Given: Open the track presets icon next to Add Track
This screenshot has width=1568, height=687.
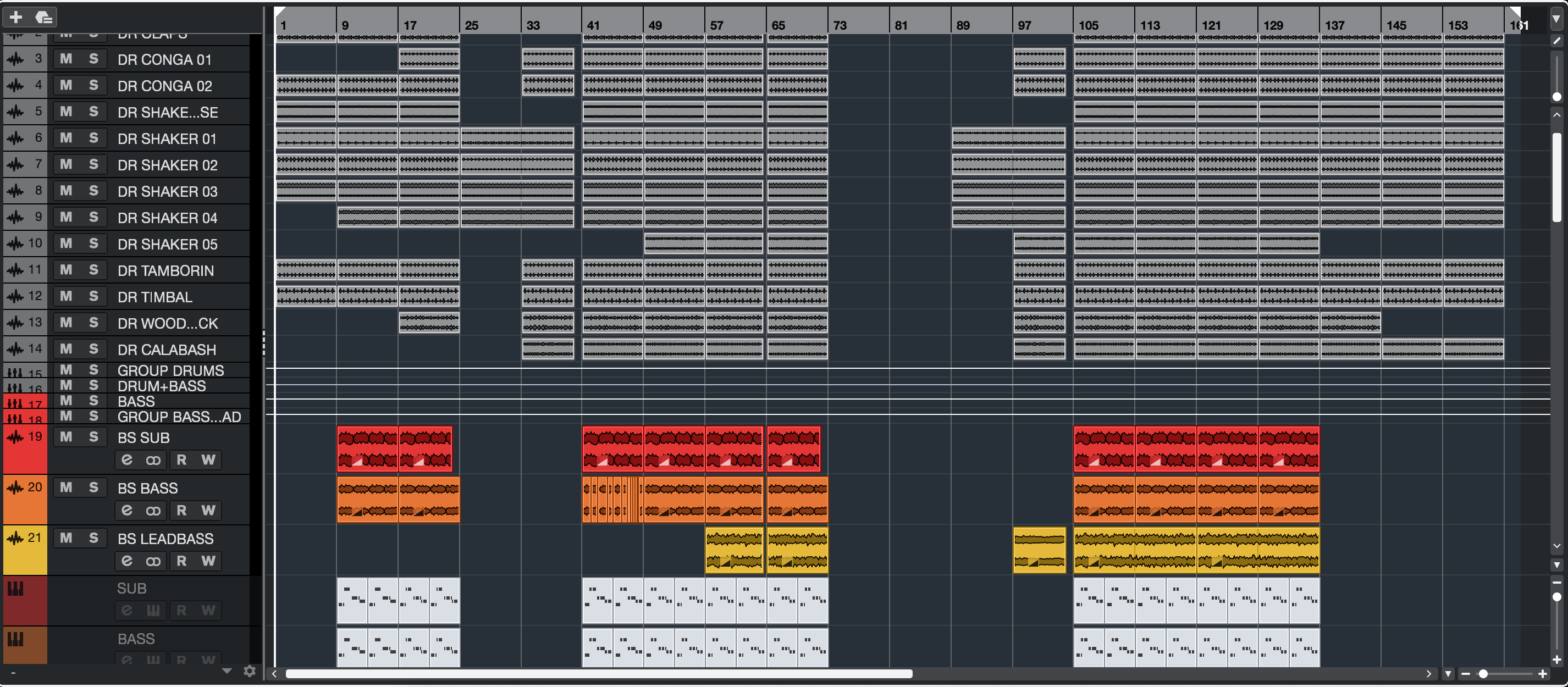Looking at the screenshot, I should coord(44,17).
